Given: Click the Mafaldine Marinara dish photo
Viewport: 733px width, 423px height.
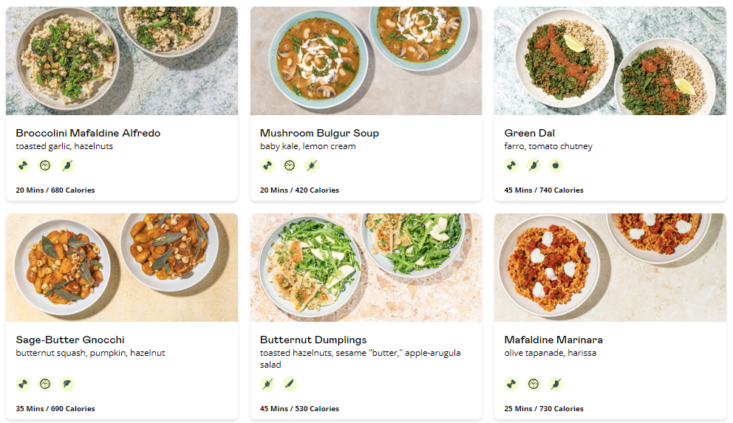Looking at the screenshot, I should point(610,267).
